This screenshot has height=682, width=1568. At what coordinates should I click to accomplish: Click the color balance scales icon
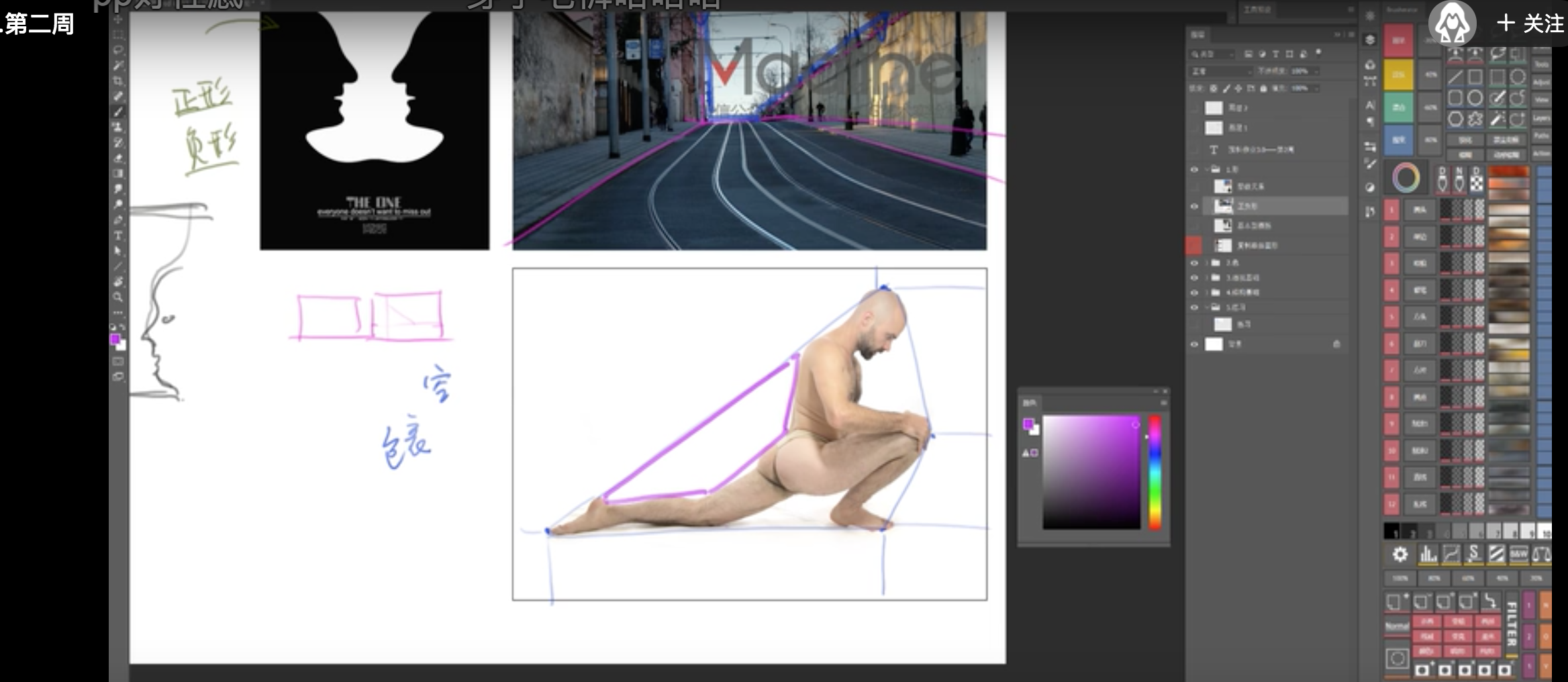tap(1542, 554)
